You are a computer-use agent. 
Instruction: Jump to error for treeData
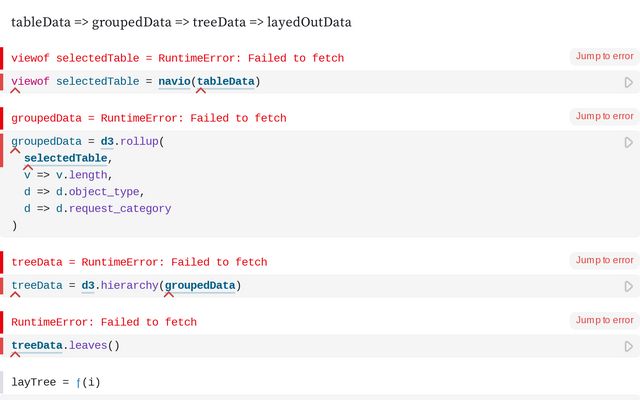click(604, 261)
